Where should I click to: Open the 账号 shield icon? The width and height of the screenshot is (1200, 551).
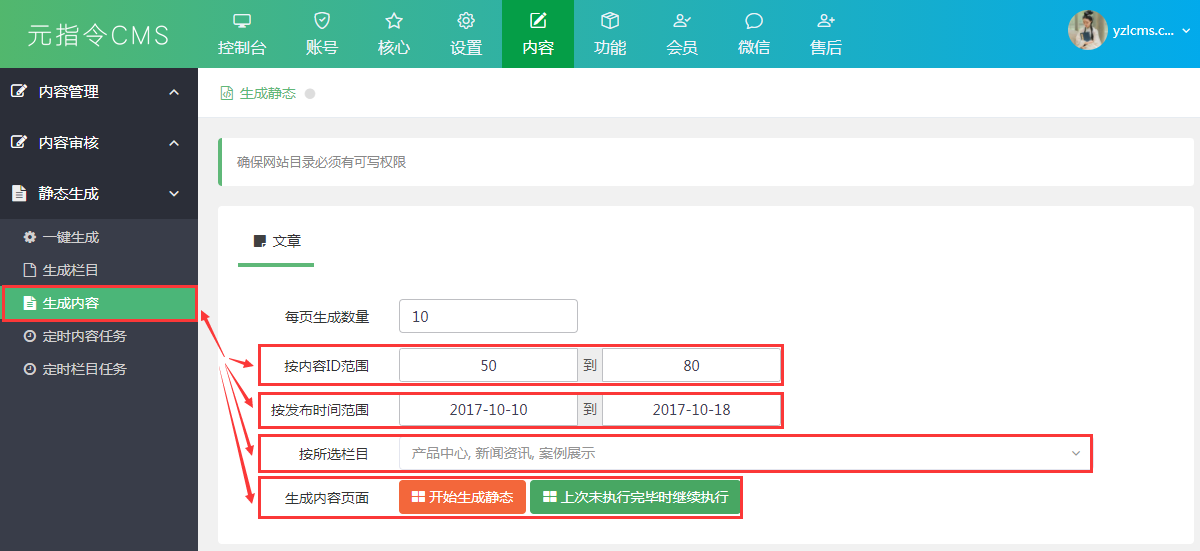(x=322, y=20)
